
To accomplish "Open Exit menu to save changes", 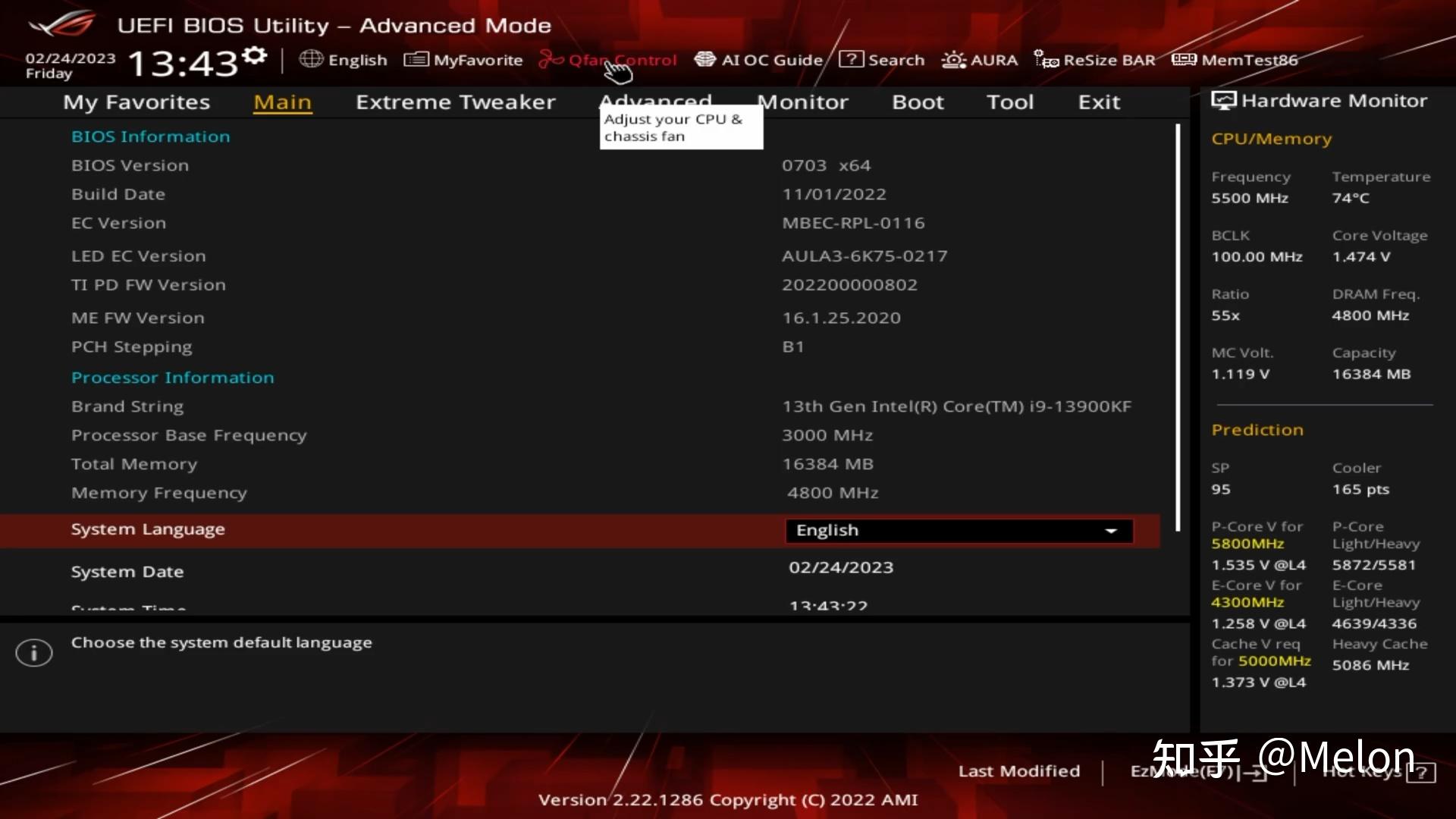I will point(1098,101).
